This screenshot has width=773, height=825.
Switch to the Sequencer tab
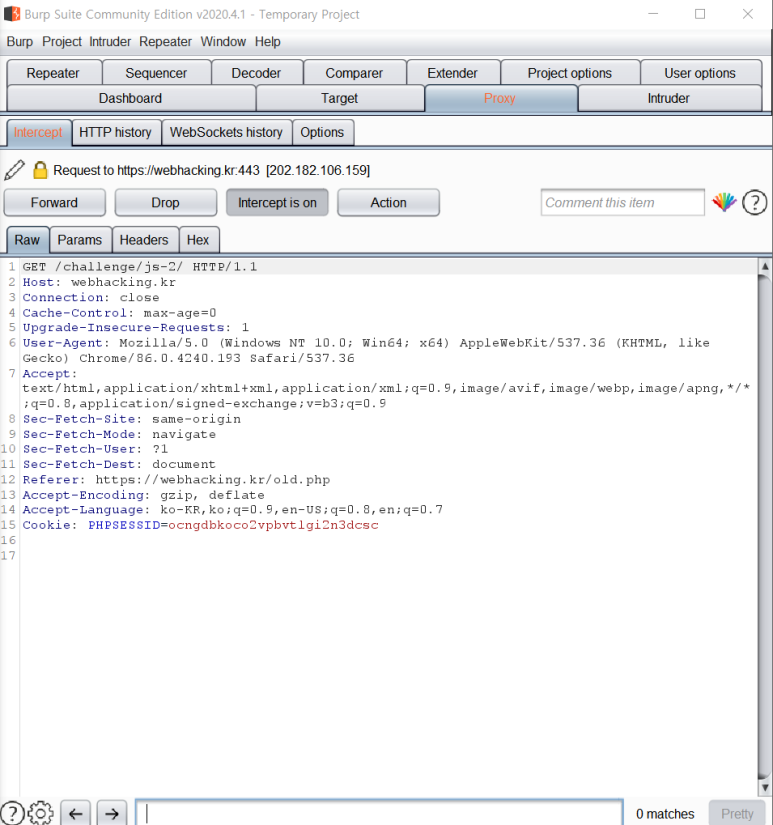tap(156, 73)
